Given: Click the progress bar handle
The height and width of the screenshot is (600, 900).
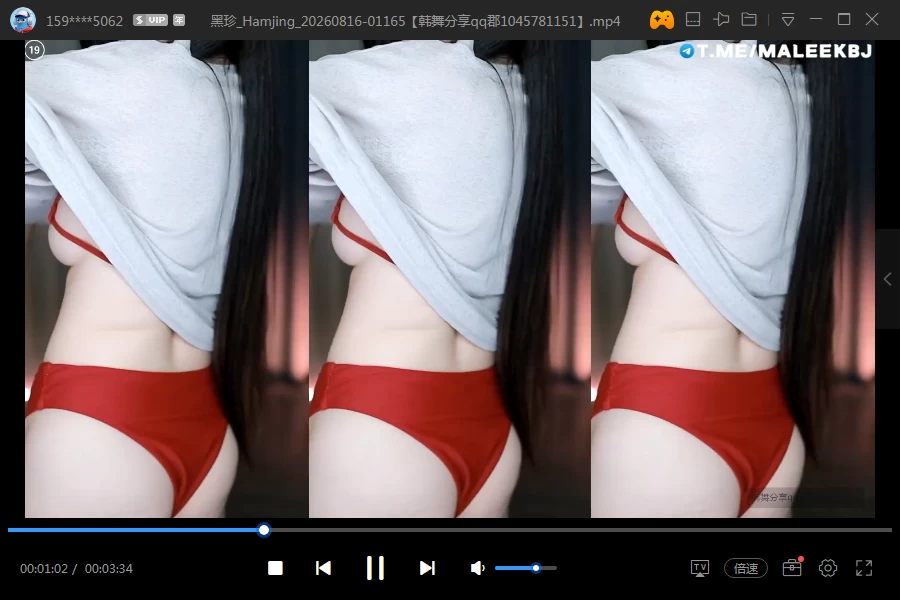Looking at the screenshot, I should [264, 530].
